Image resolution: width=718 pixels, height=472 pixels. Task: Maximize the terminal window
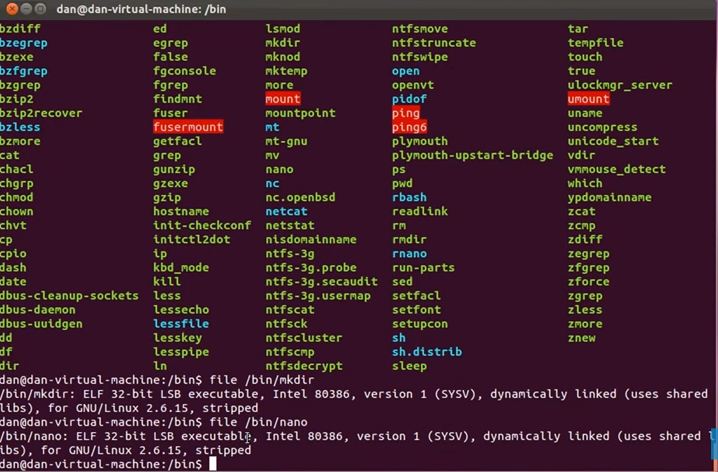pos(40,9)
